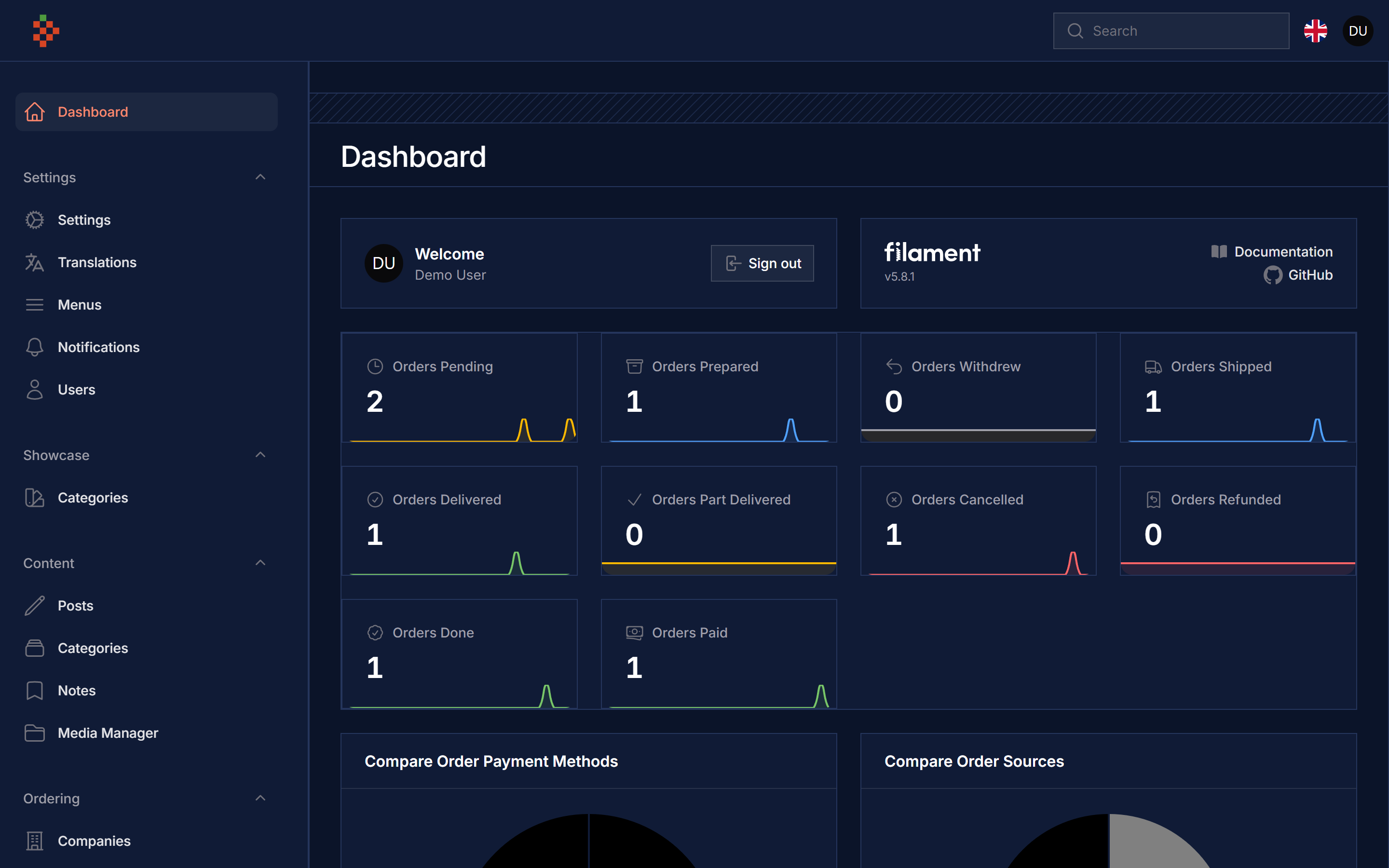The image size is (1389, 868).
Task: Open the GitHub link
Action: (1298, 275)
